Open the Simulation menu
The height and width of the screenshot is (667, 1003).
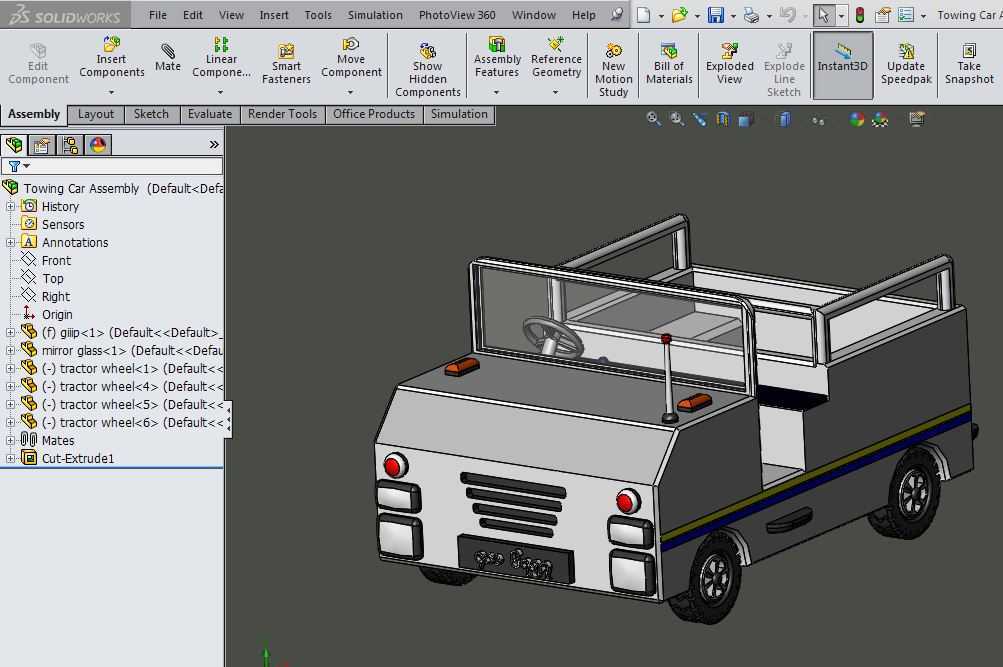click(375, 15)
